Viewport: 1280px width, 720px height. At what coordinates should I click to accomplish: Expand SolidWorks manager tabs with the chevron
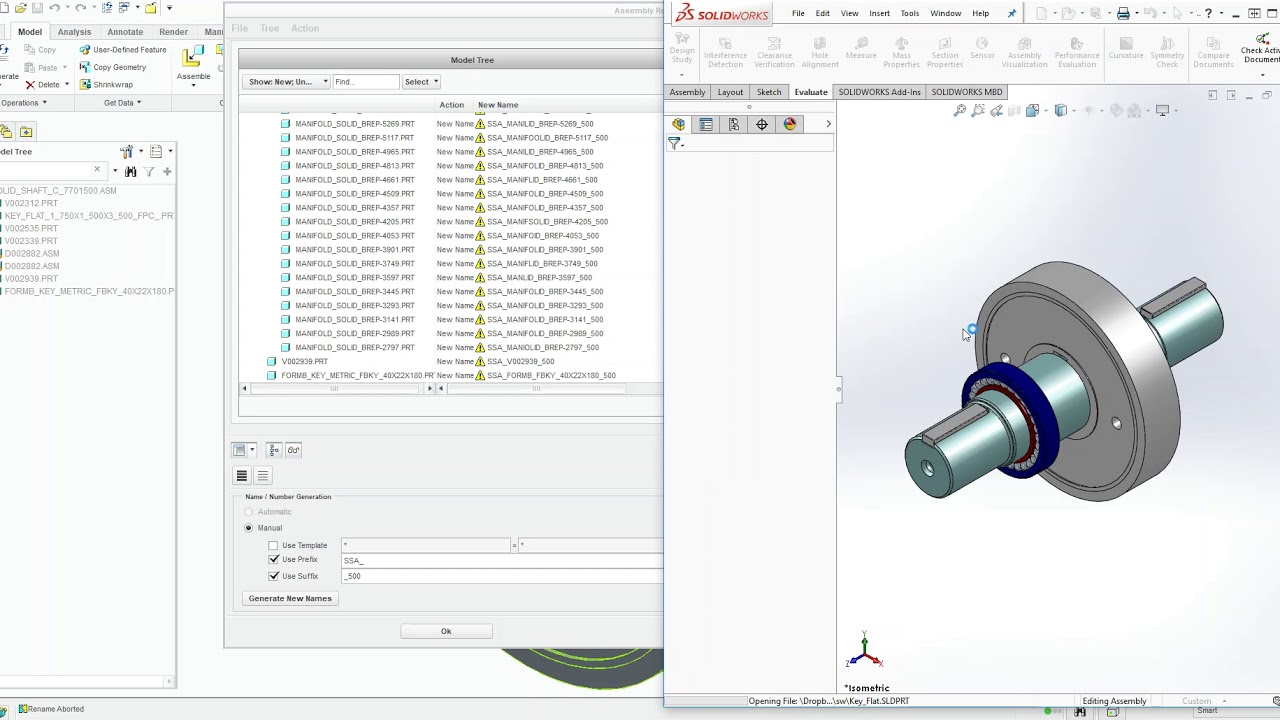pyautogui.click(x=828, y=124)
